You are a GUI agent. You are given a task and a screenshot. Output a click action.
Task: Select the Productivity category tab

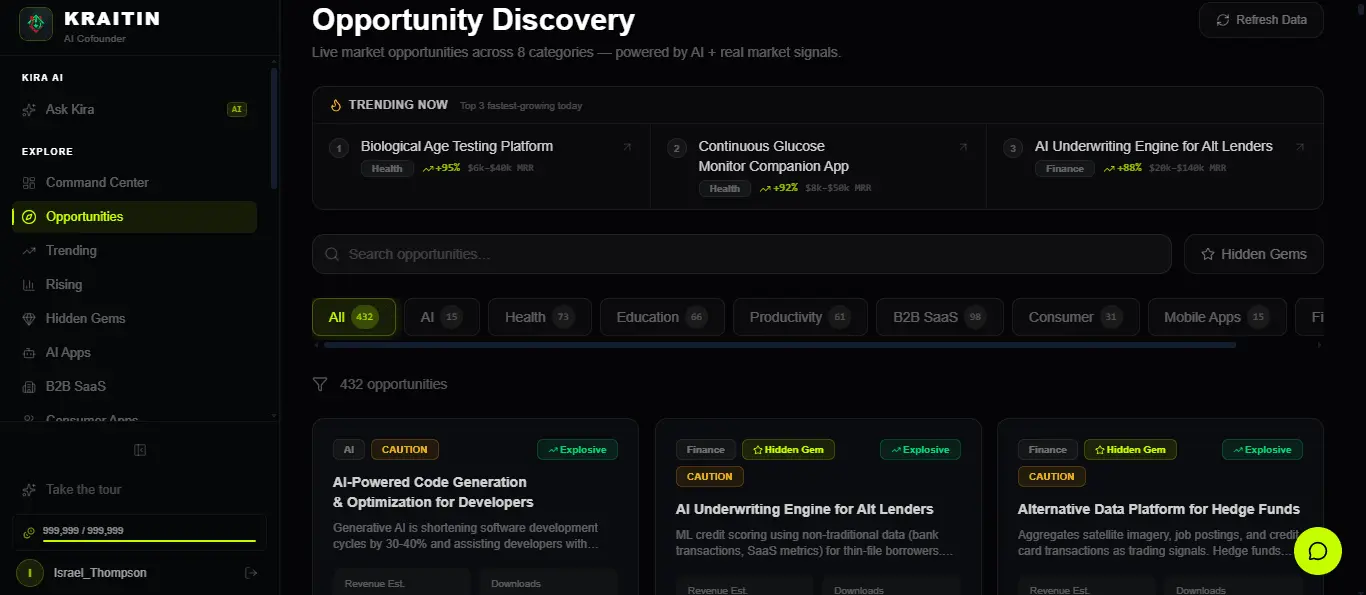[801, 317]
